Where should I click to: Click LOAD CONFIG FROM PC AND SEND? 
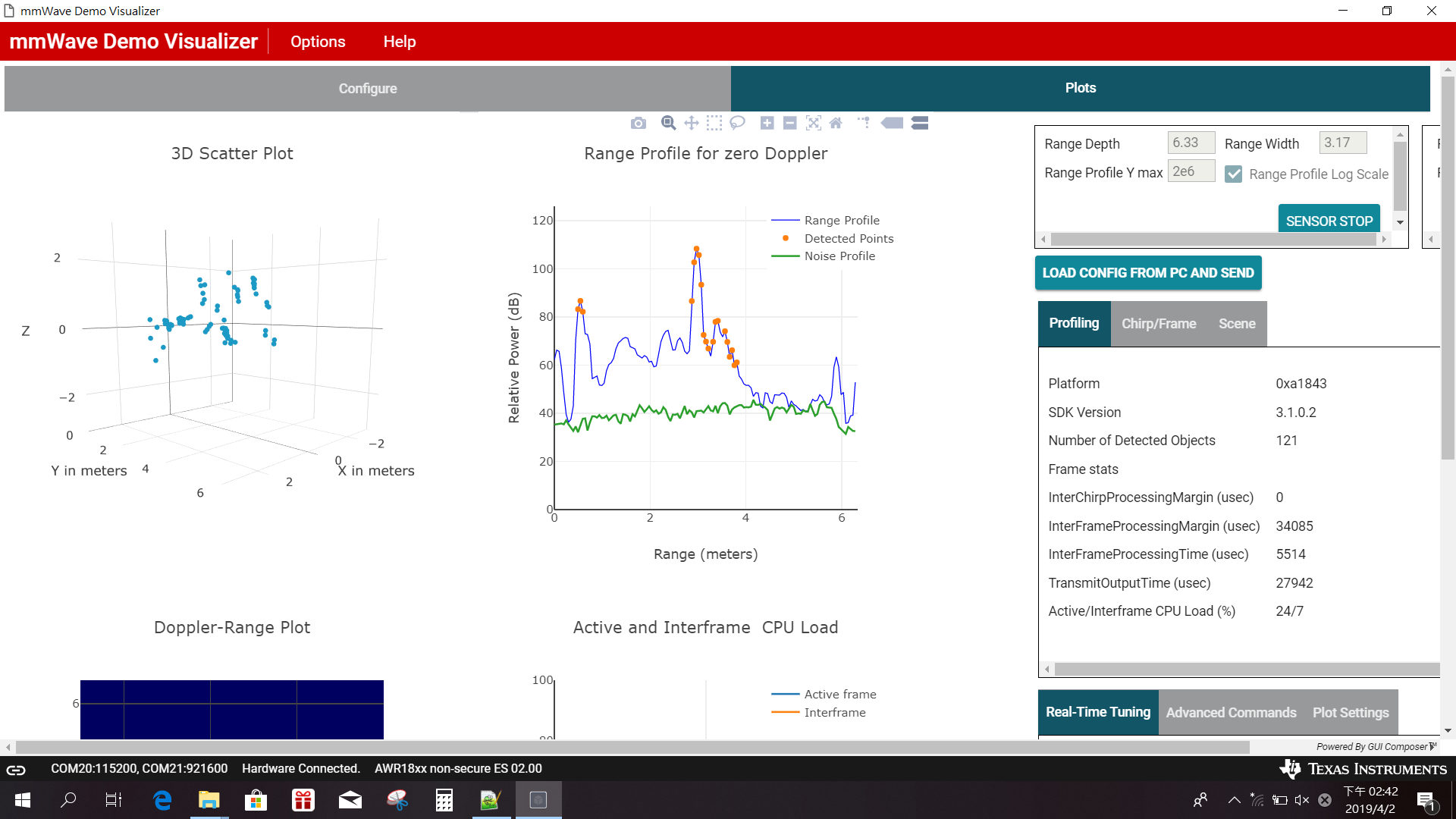[1148, 273]
